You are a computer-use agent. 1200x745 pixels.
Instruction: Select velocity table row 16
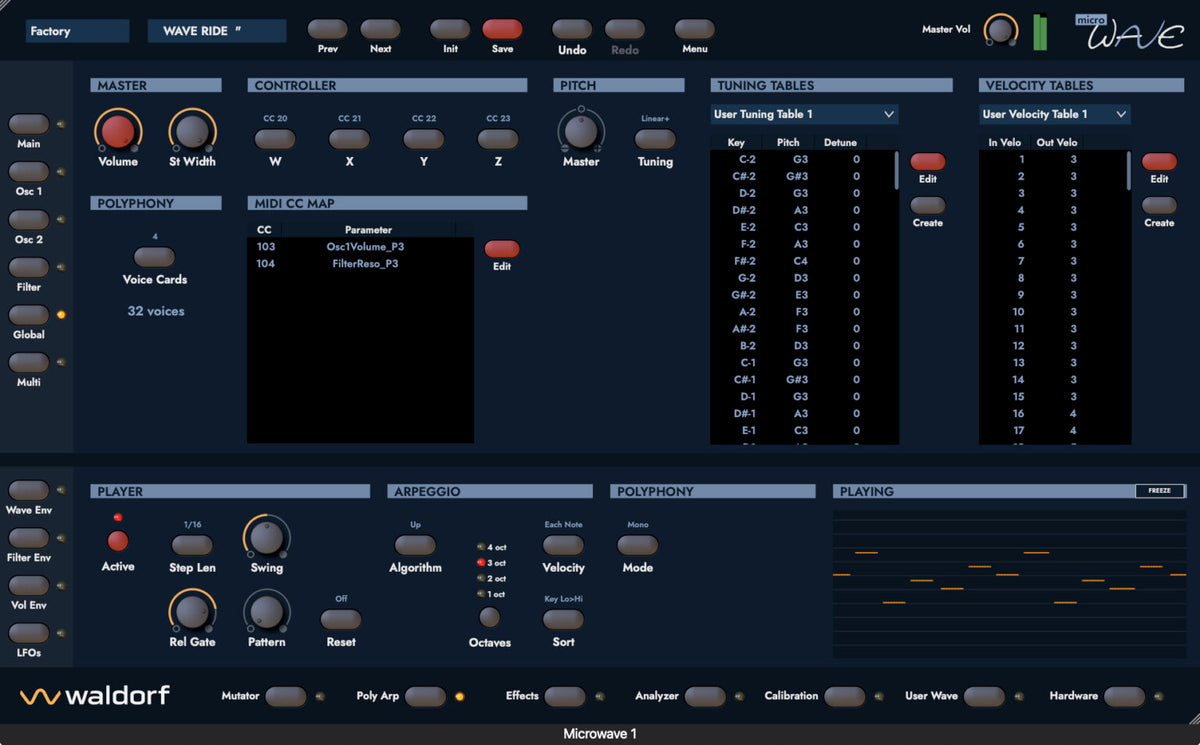(x=1052, y=413)
